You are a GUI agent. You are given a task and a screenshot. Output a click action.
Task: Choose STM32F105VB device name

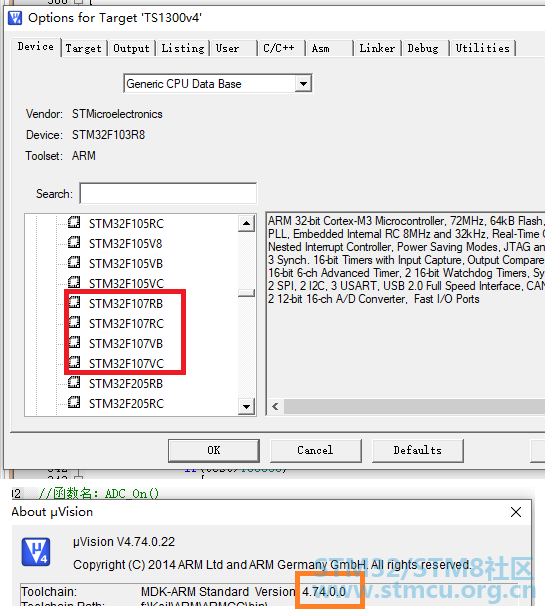pyautogui.click(x=125, y=263)
